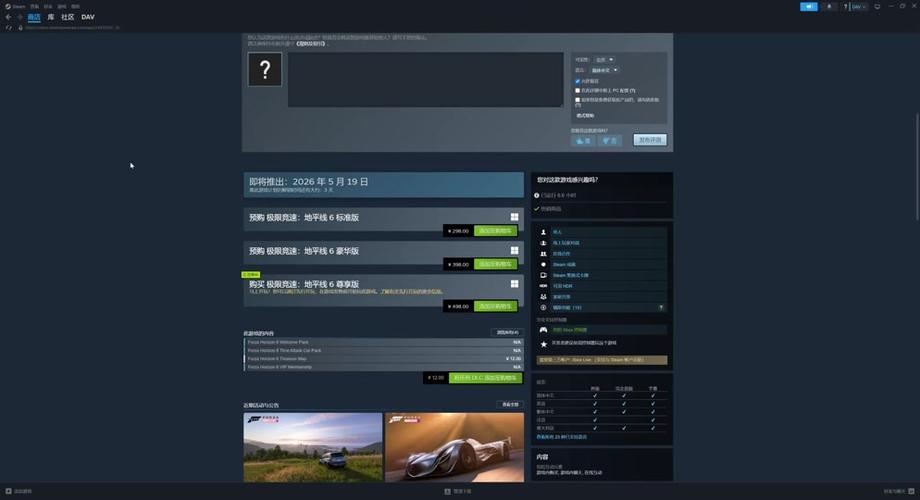This screenshot has height=500, width=920.
Task: Click the thumbs-up recommend button
Action: [x=583, y=140]
